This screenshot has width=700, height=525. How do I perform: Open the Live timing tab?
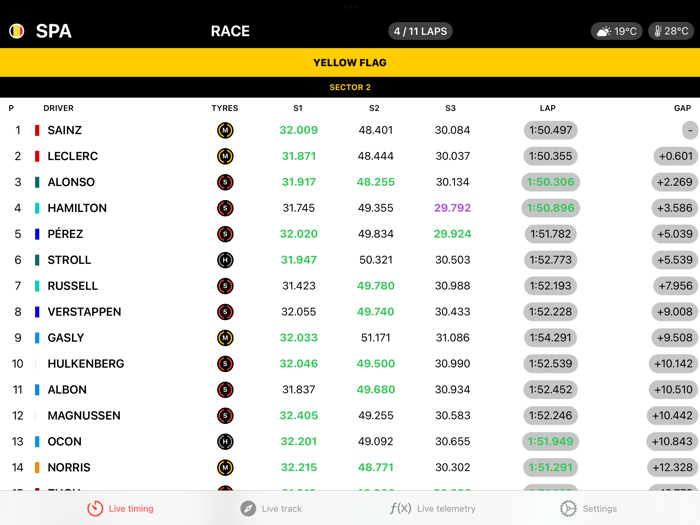[x=120, y=508]
